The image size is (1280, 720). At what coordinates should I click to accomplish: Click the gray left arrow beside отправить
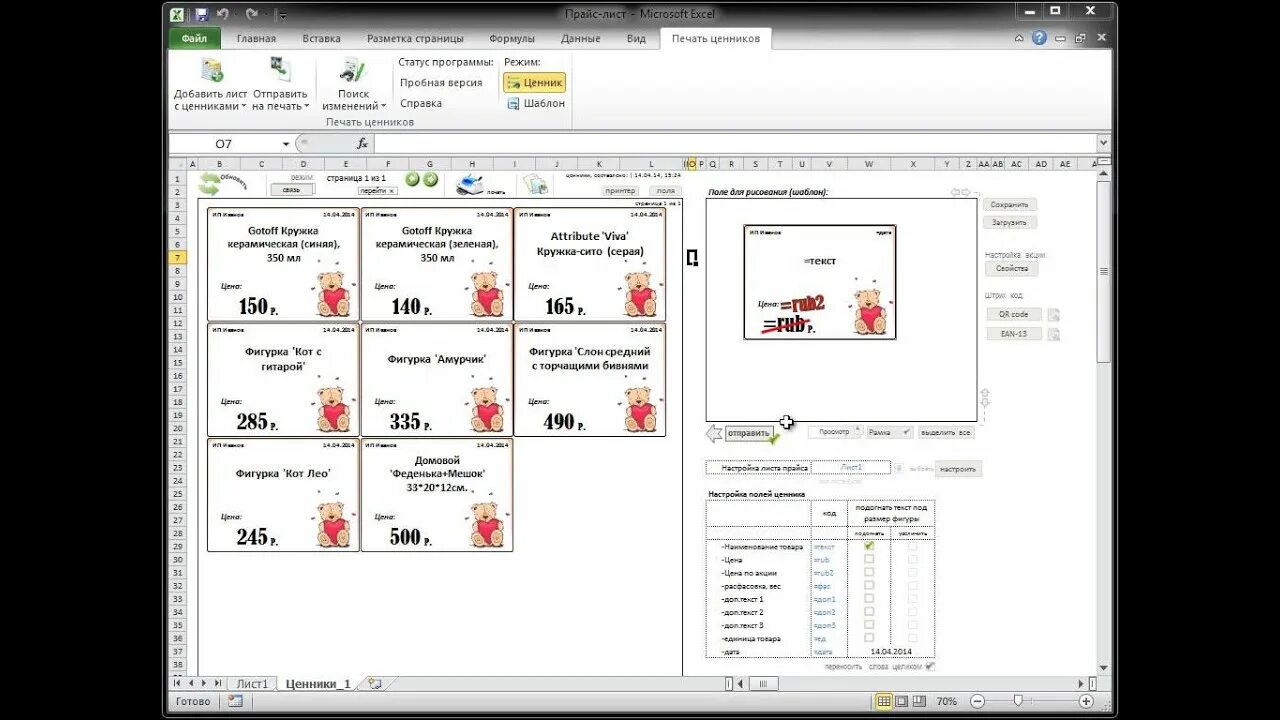point(714,433)
